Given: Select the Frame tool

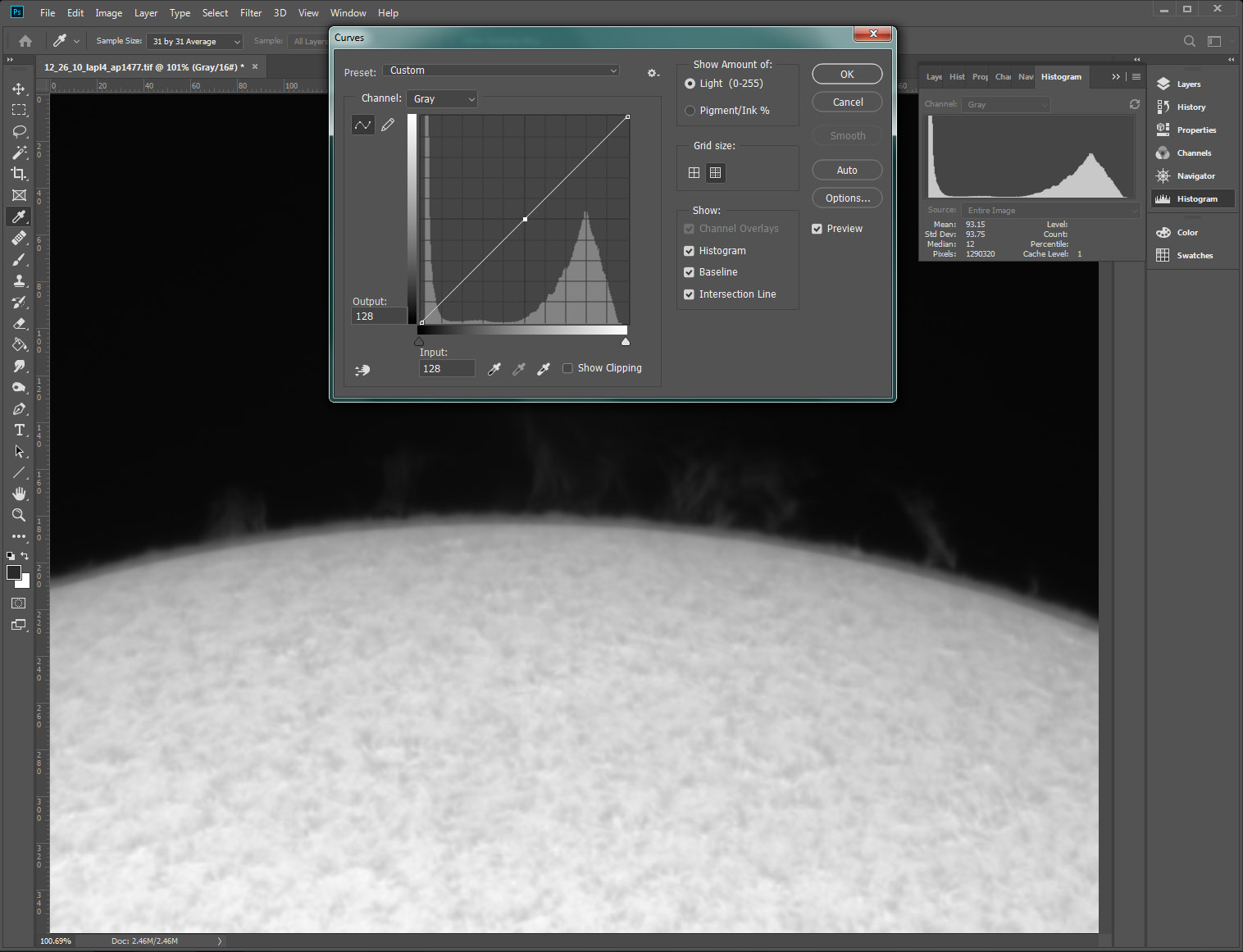Looking at the screenshot, I should pos(19,195).
